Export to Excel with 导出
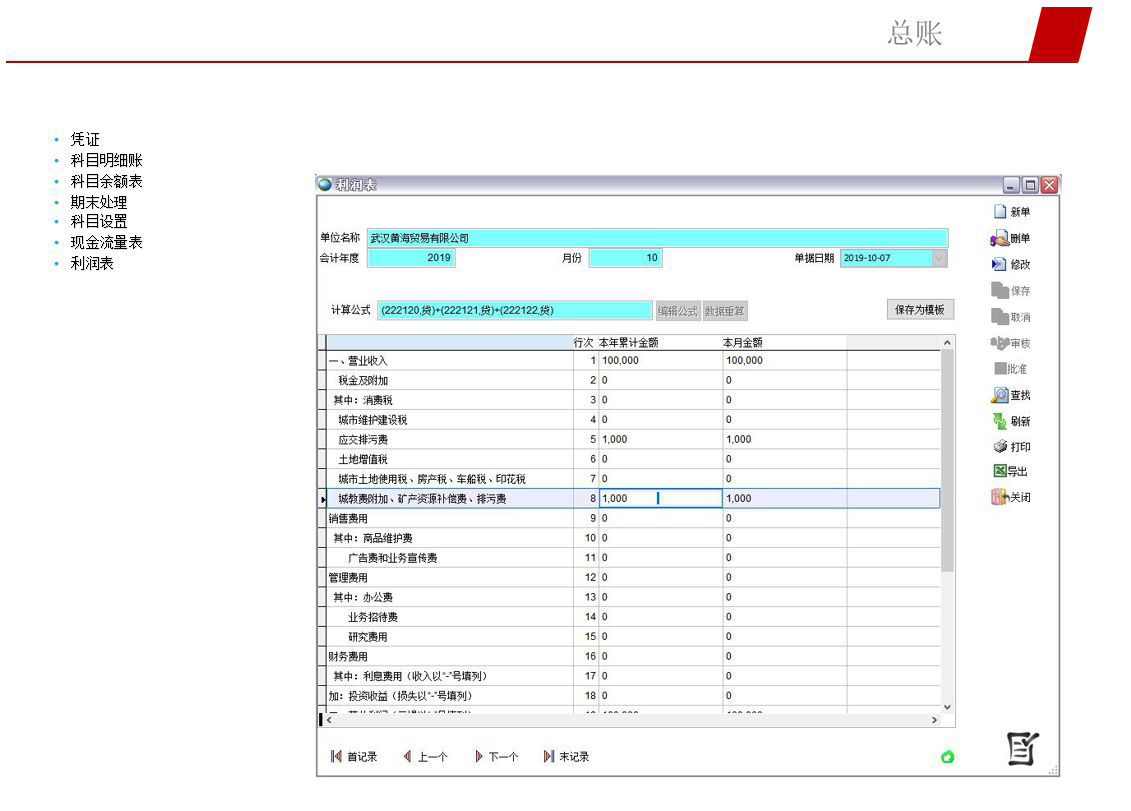The height and width of the screenshot is (811, 1131). coord(999,471)
